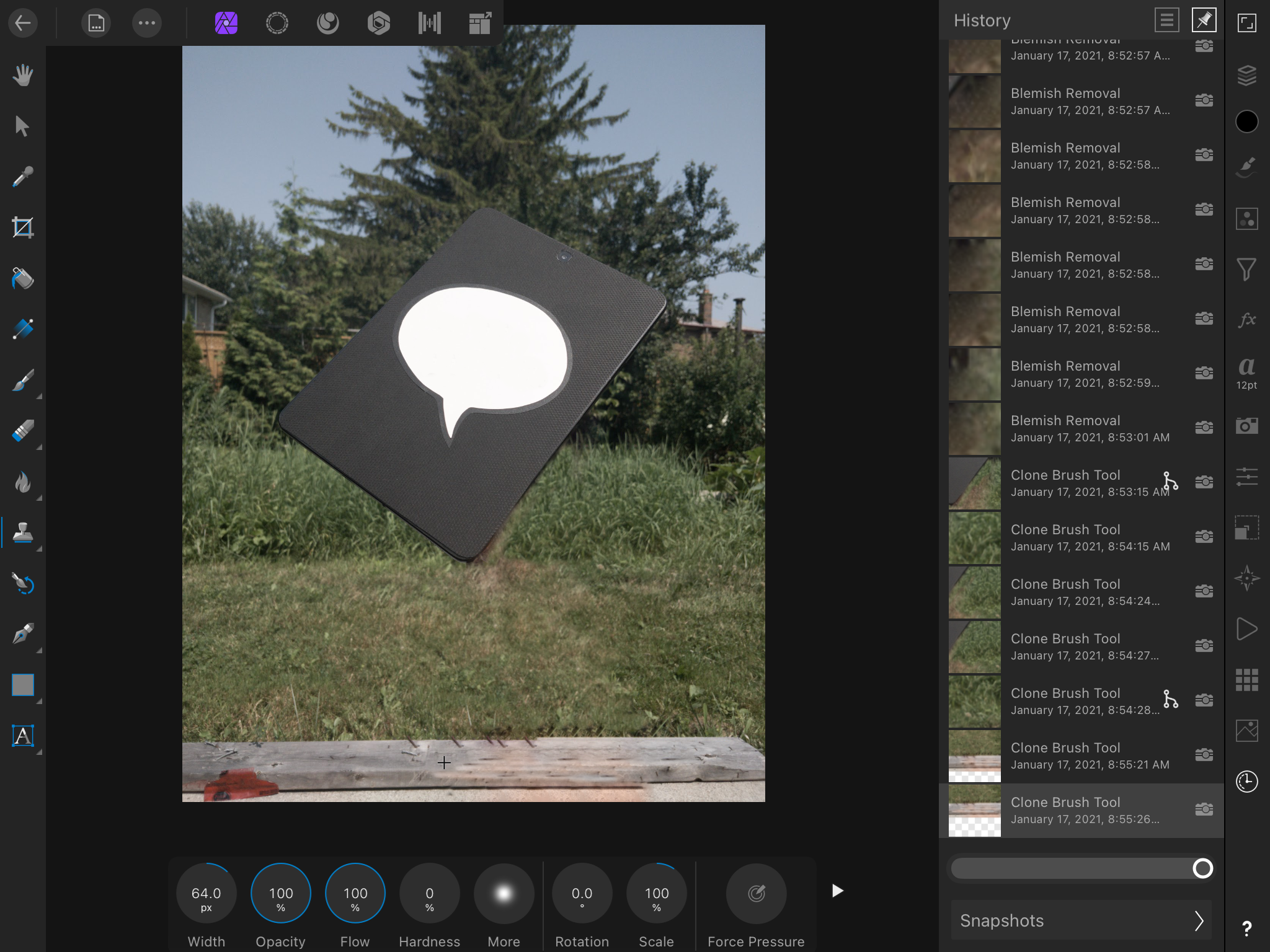
Task: Open the Layers studio panel
Action: (x=1246, y=75)
